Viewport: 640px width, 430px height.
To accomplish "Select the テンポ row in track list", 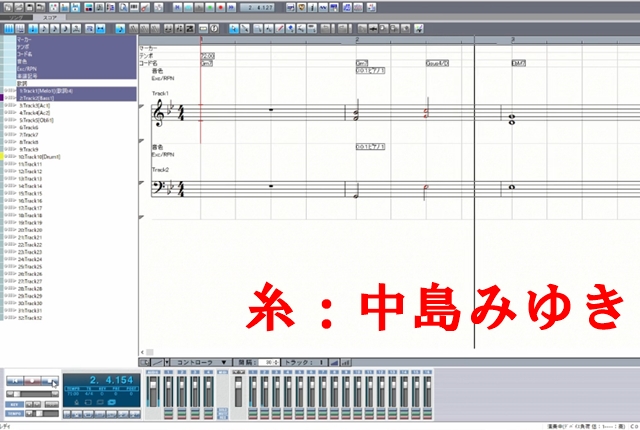I will 76,47.
